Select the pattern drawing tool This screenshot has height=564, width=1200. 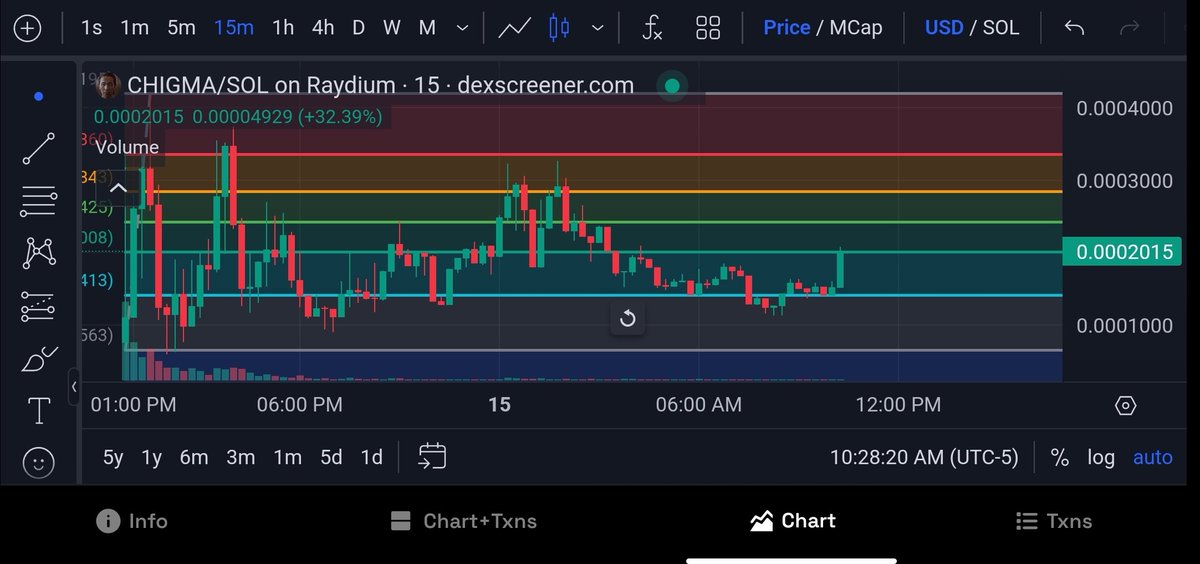click(x=38, y=253)
